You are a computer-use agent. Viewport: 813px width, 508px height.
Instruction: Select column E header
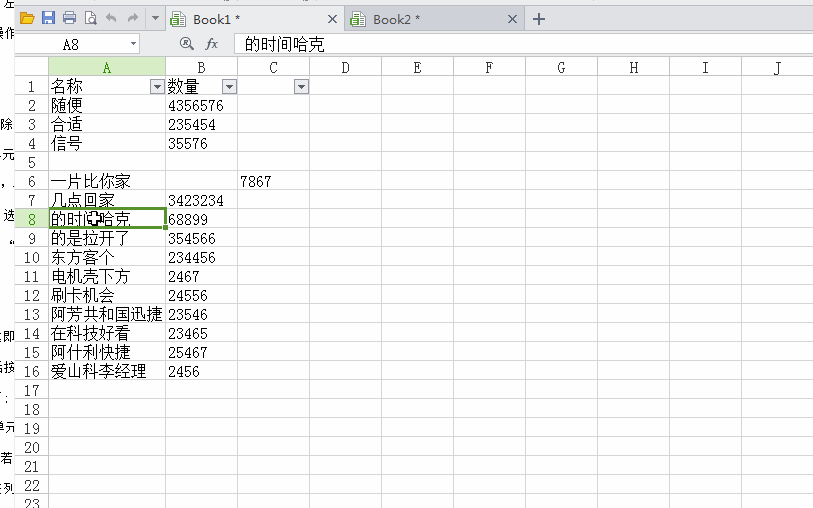tap(417, 67)
